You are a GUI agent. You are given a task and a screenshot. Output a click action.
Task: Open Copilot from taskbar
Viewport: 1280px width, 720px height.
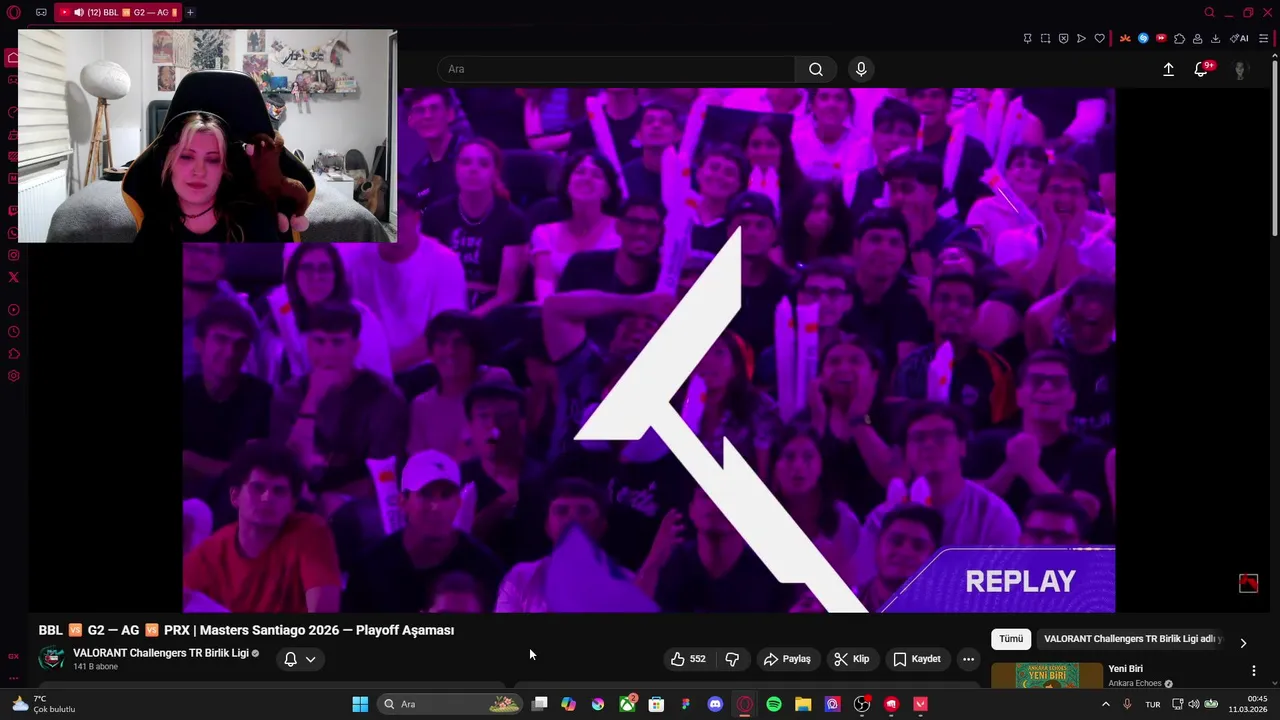pos(568,704)
